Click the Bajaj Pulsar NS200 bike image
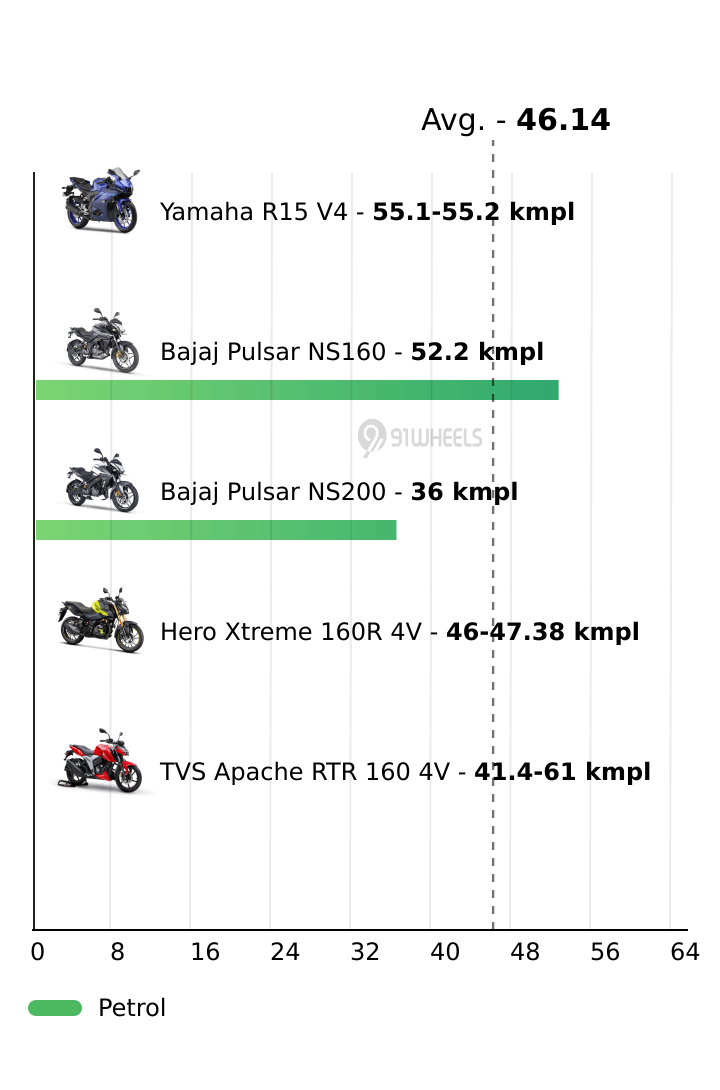 pyautogui.click(x=102, y=481)
